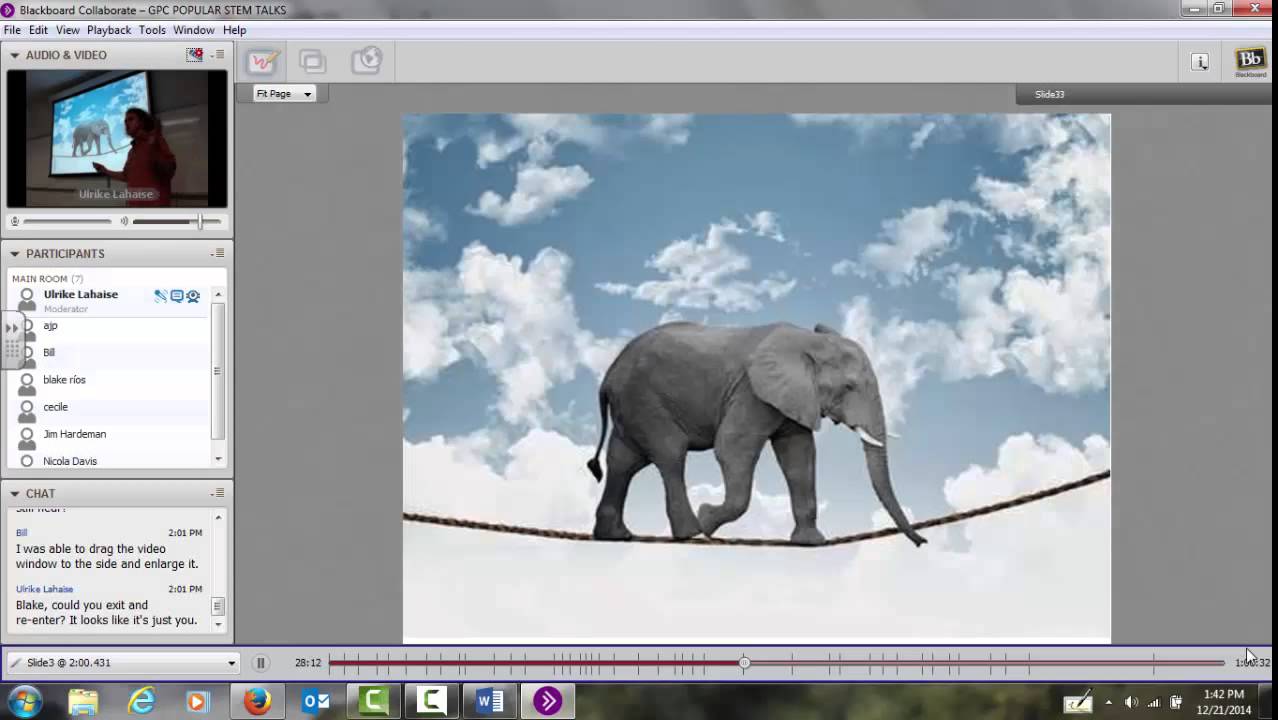Click the microphone level icon
This screenshot has width=1278, height=720.
coord(14,221)
